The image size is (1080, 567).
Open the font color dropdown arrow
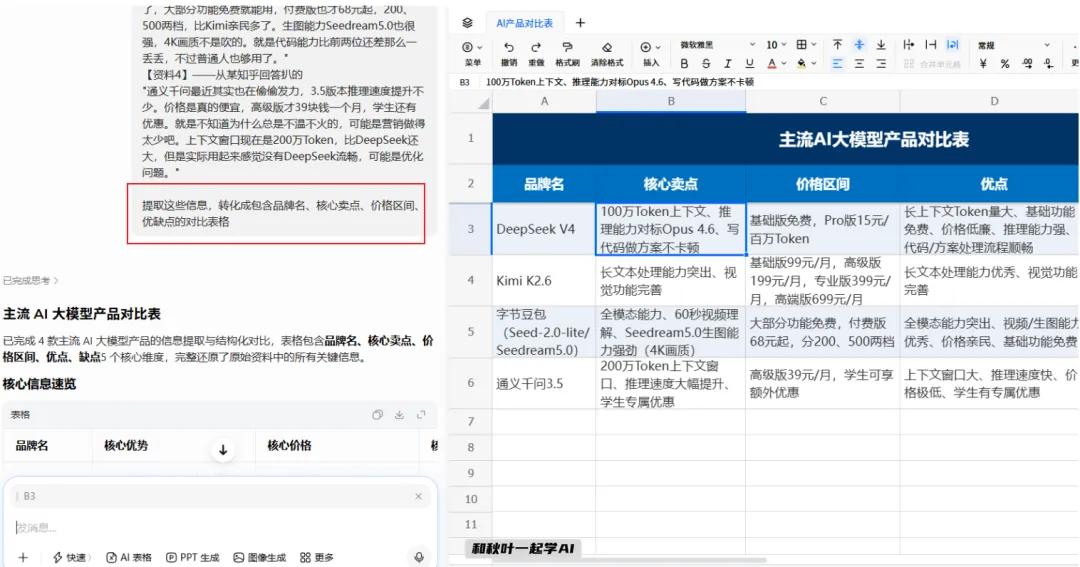pyautogui.click(x=784, y=64)
